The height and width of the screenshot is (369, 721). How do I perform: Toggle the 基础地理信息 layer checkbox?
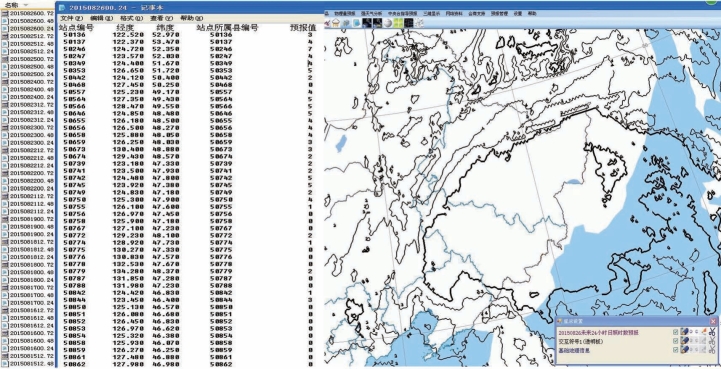pos(675,350)
